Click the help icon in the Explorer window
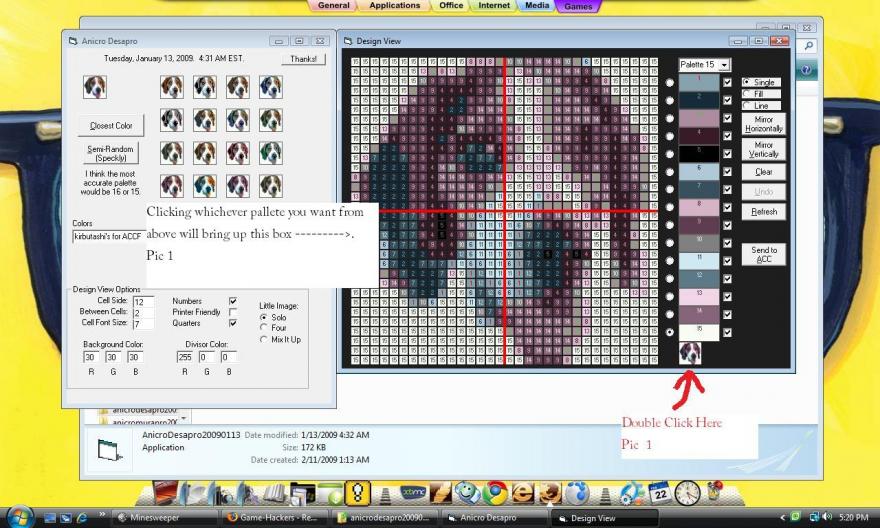This screenshot has height=528, width=880. 806,70
